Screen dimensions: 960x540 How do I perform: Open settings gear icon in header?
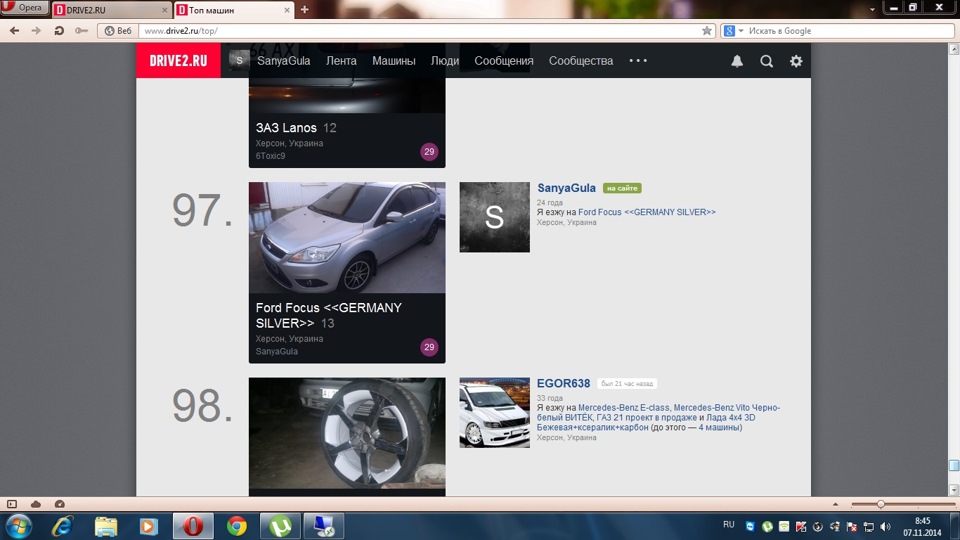tap(796, 61)
